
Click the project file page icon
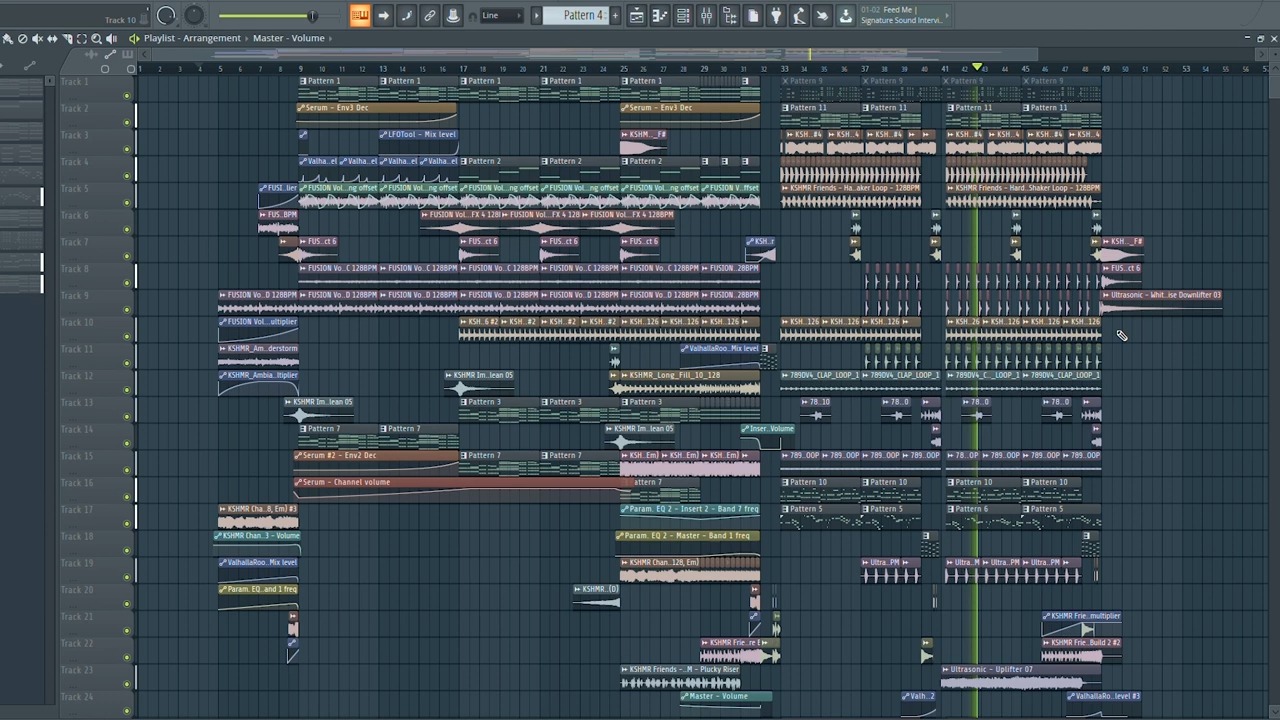point(753,15)
